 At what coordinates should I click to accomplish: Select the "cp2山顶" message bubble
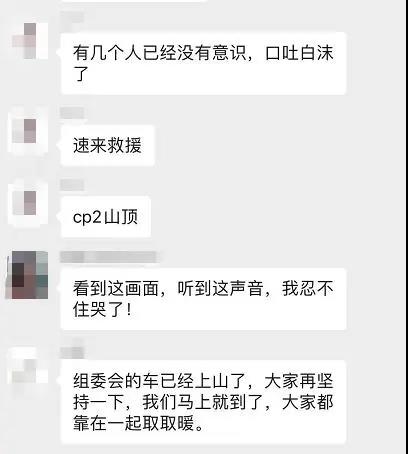[x=106, y=217]
